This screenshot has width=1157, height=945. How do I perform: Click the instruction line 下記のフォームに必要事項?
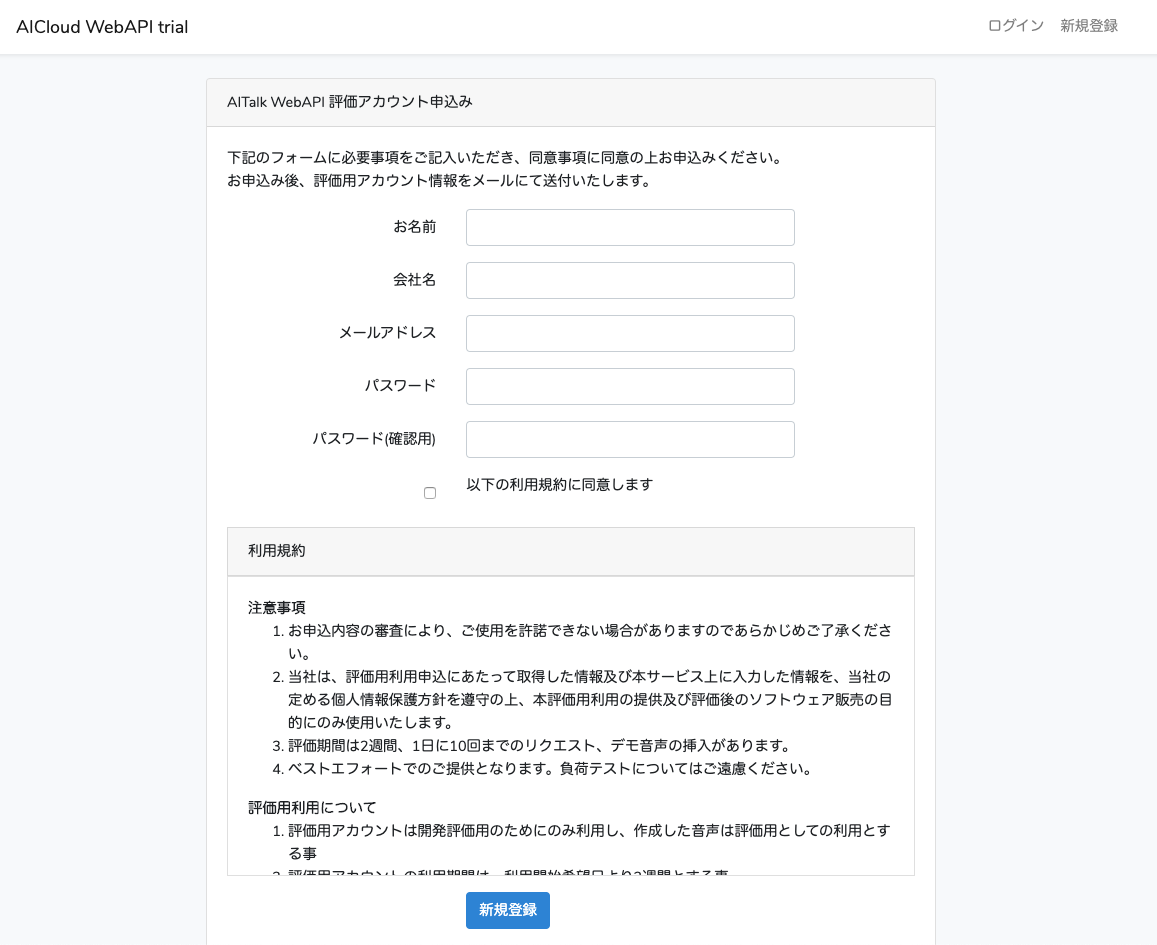[505, 158]
